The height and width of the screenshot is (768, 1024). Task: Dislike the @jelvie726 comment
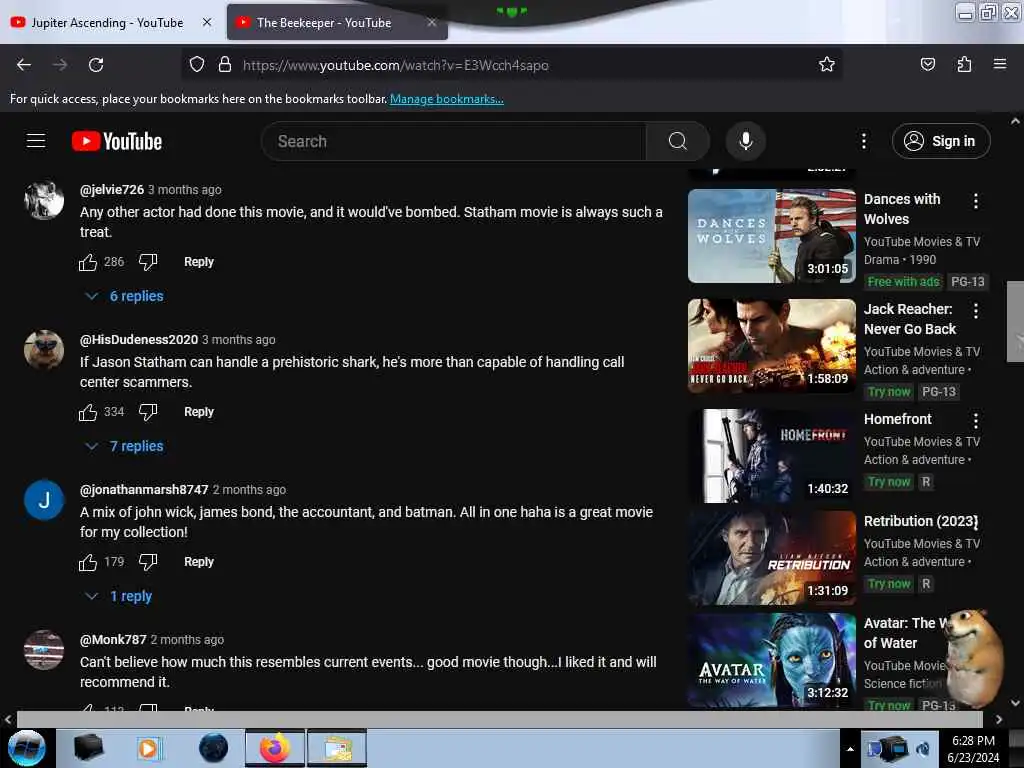point(148,262)
